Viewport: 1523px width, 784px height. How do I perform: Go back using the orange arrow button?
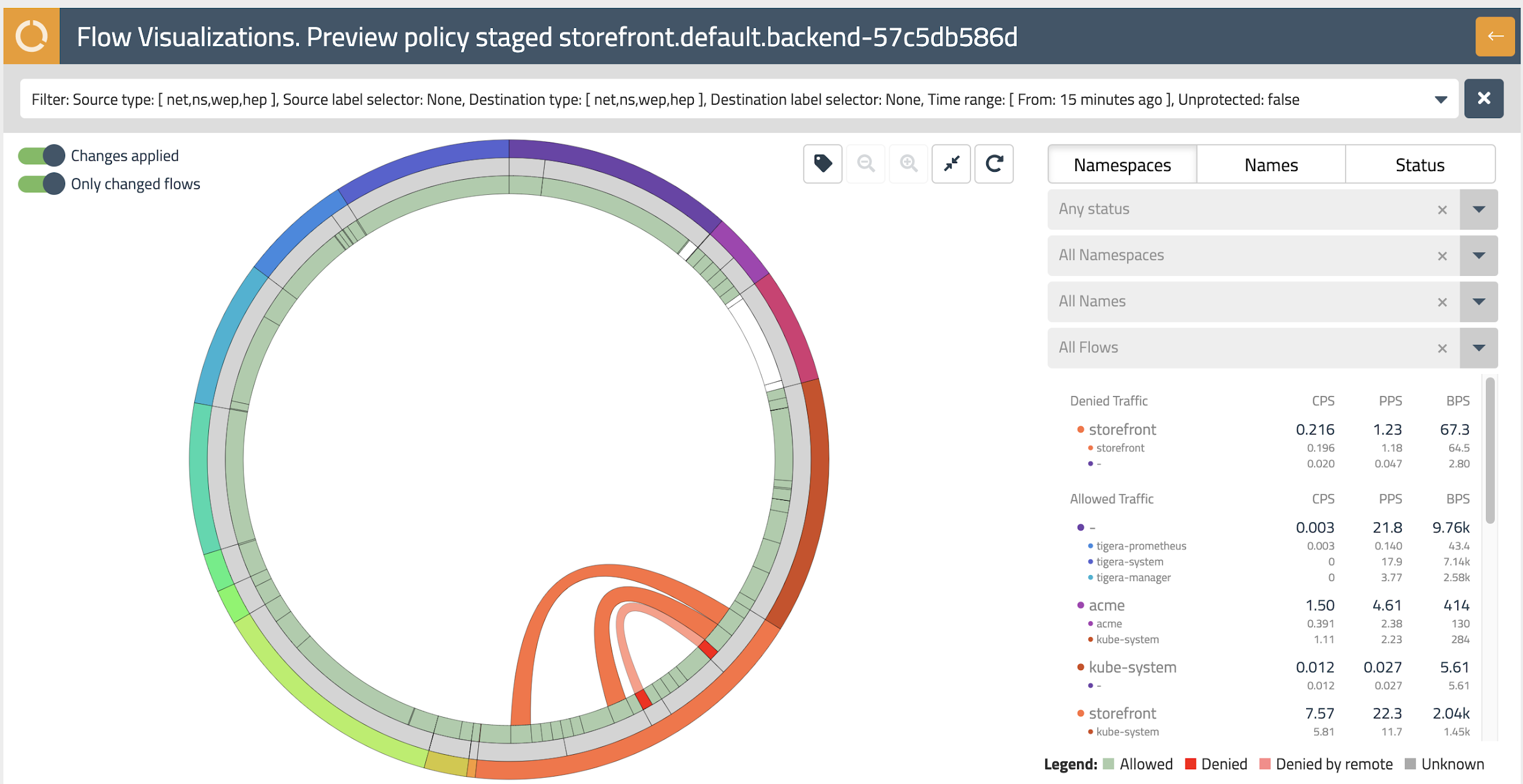tap(1494, 37)
